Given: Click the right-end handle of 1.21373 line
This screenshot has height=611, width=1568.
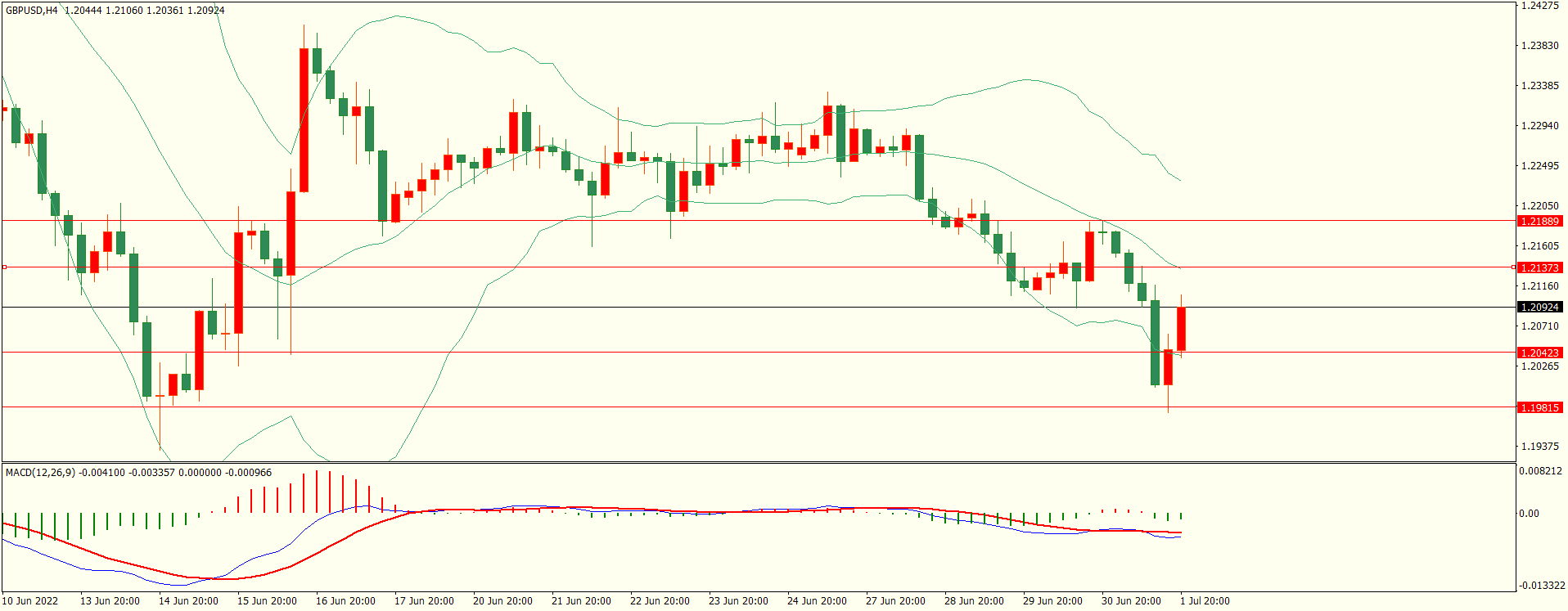Looking at the screenshot, I should tap(1513, 267).
